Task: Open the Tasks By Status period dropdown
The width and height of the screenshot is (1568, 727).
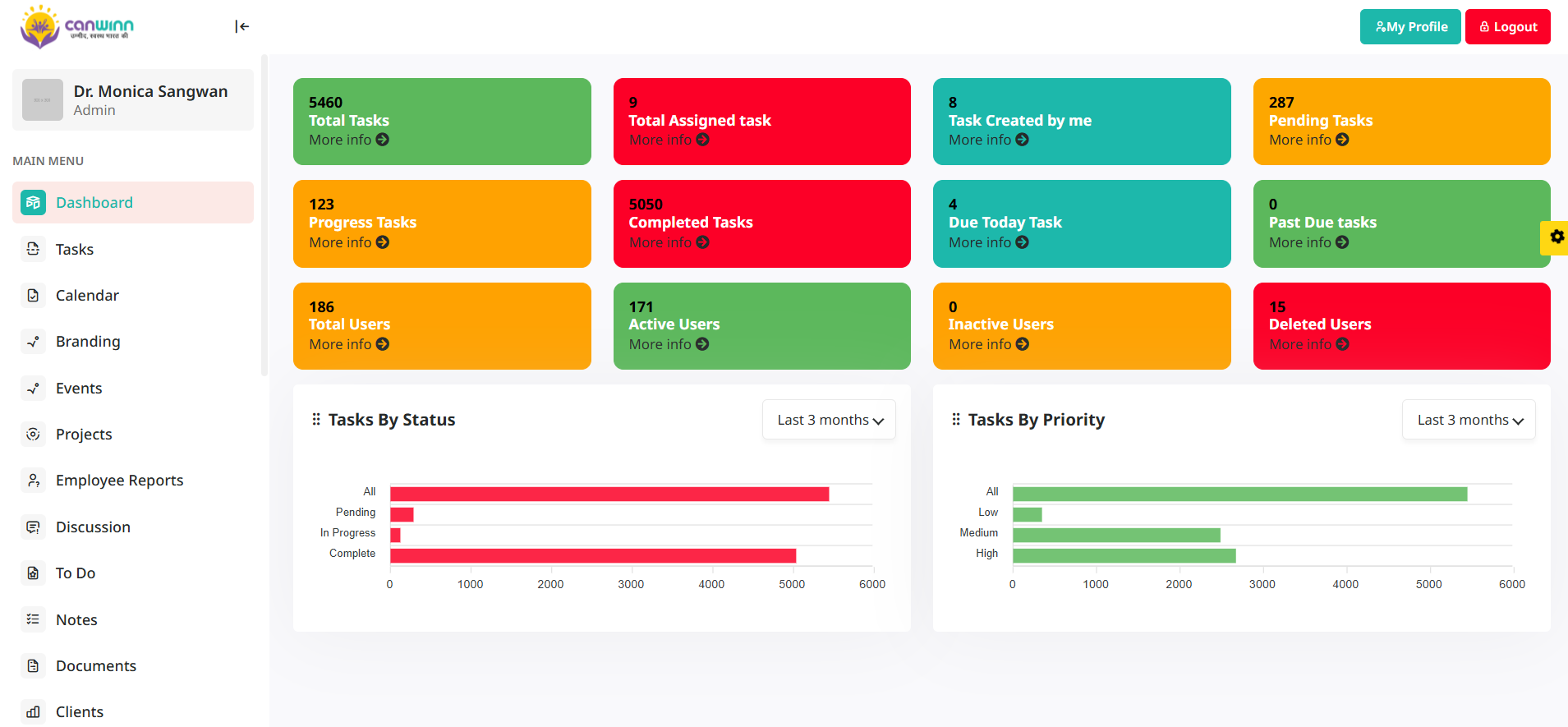Action: pos(829,420)
